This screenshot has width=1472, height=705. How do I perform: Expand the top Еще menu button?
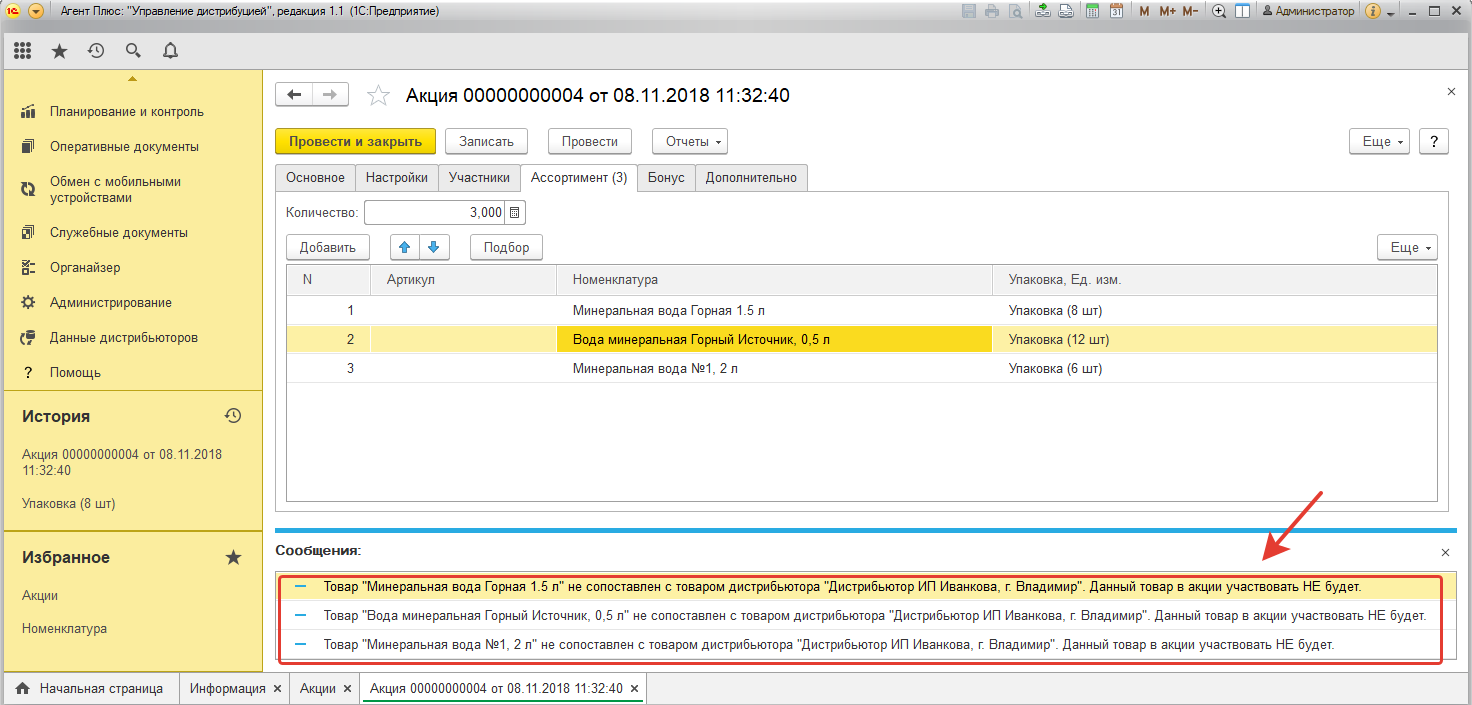click(x=1384, y=141)
